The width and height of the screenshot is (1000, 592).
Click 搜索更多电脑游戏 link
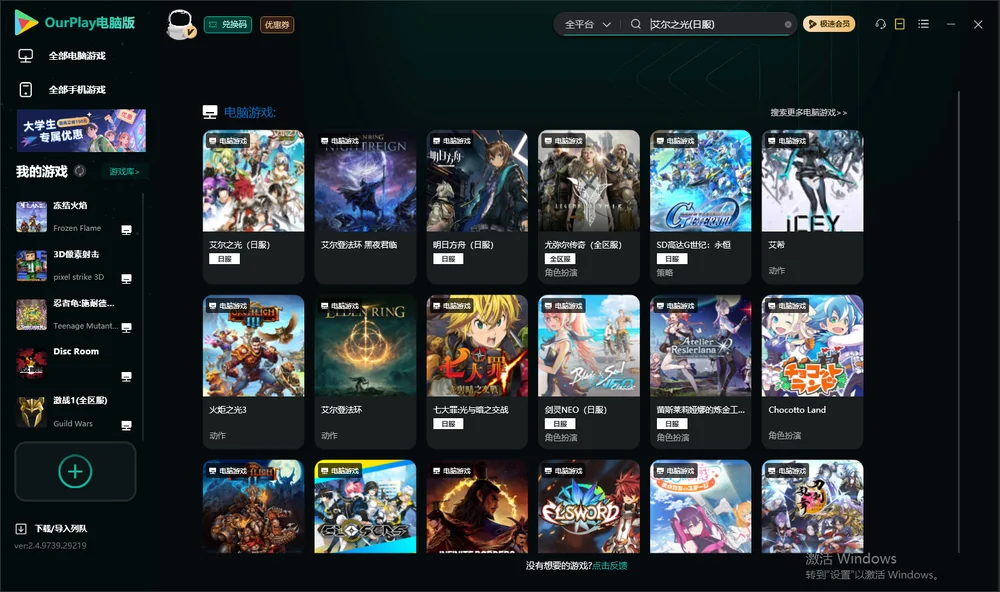(x=808, y=112)
